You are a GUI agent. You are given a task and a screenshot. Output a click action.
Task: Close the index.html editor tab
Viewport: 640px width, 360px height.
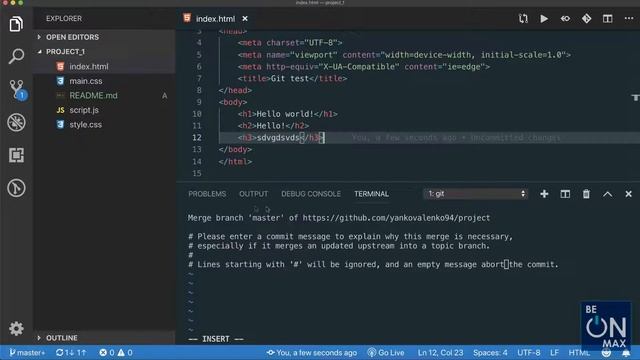(245, 18)
